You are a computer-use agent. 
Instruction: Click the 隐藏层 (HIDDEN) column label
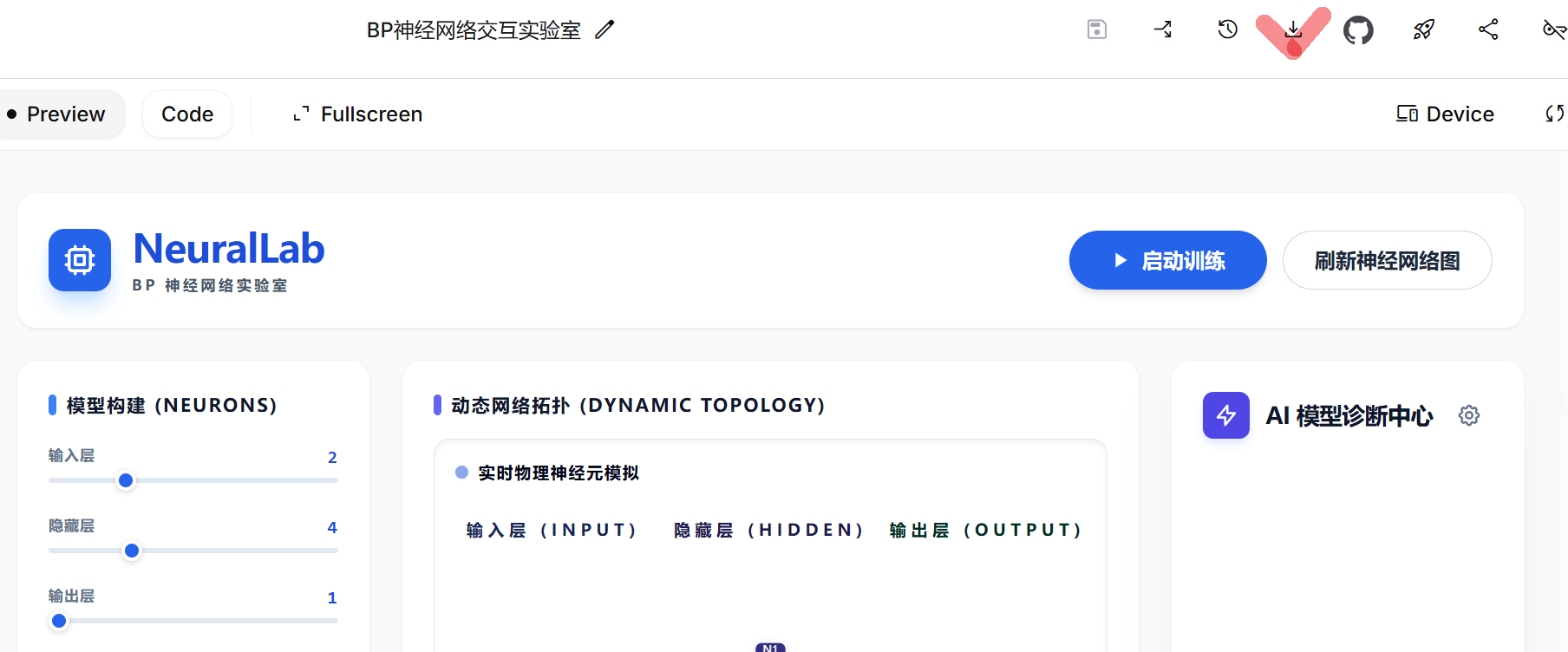(768, 530)
